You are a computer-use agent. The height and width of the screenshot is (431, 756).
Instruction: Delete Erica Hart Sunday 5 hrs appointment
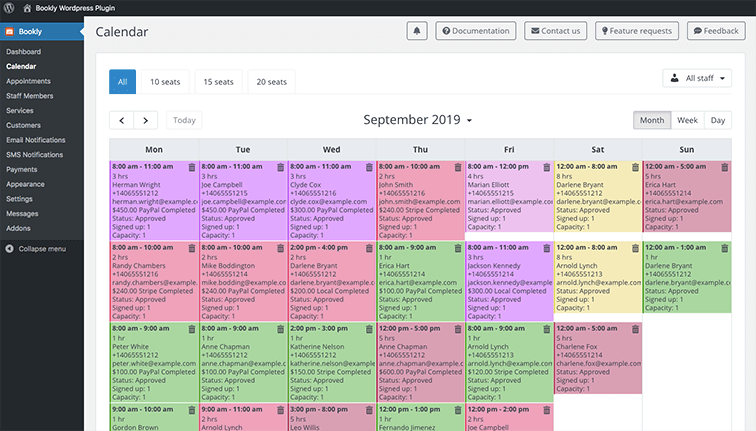[x=724, y=167]
